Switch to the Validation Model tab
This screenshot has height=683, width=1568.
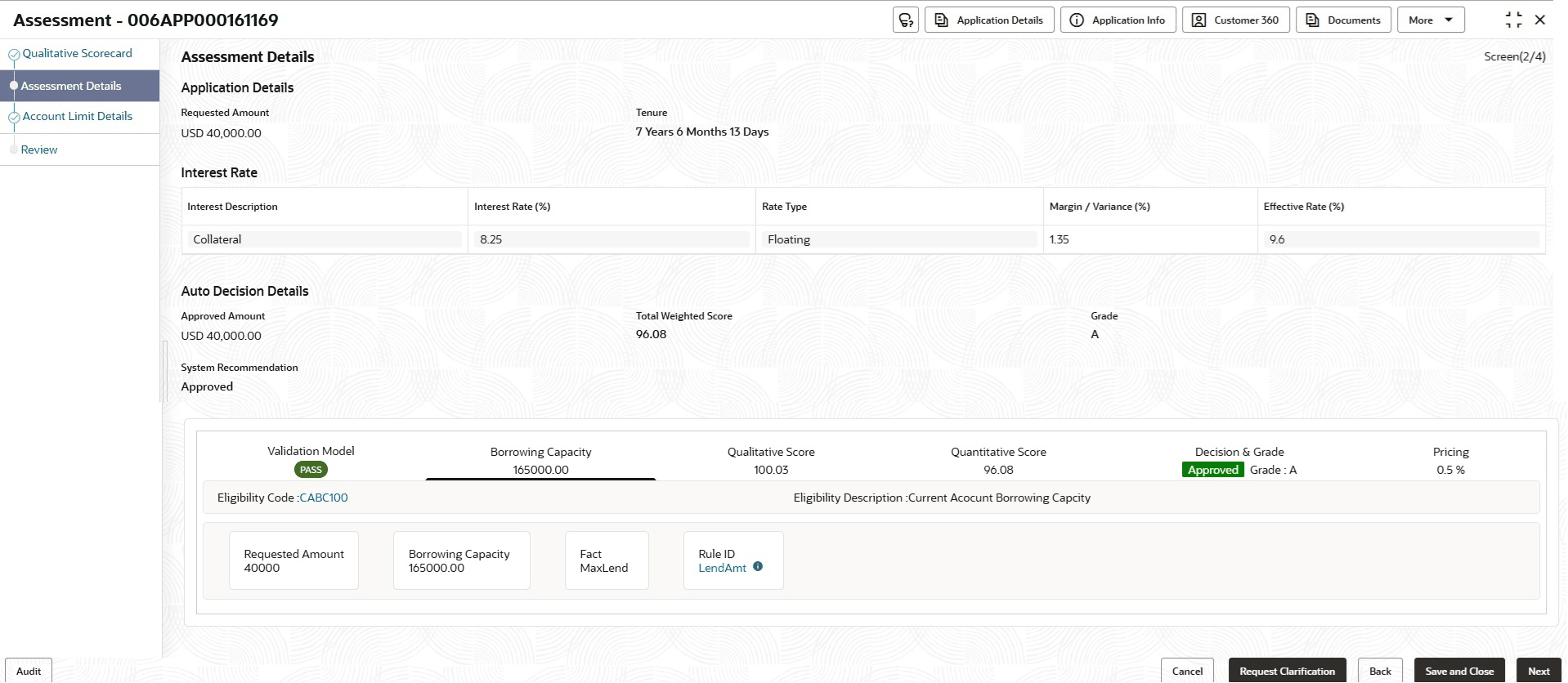pos(311,460)
